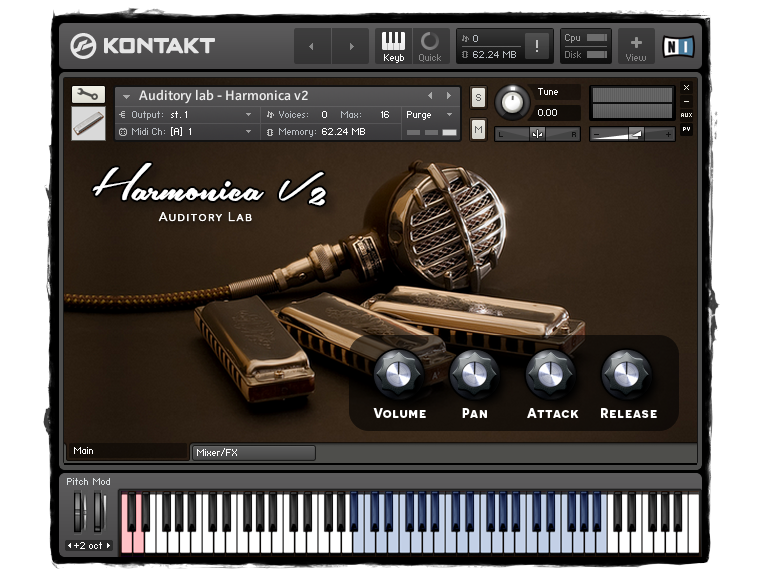Click the Release knob

pos(626,374)
